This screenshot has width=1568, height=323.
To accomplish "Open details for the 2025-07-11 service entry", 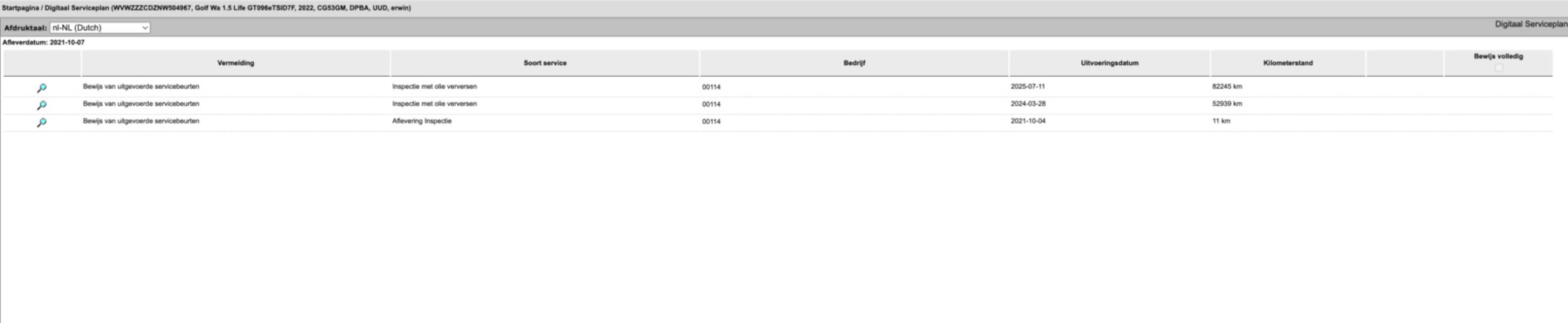I will (x=41, y=88).
